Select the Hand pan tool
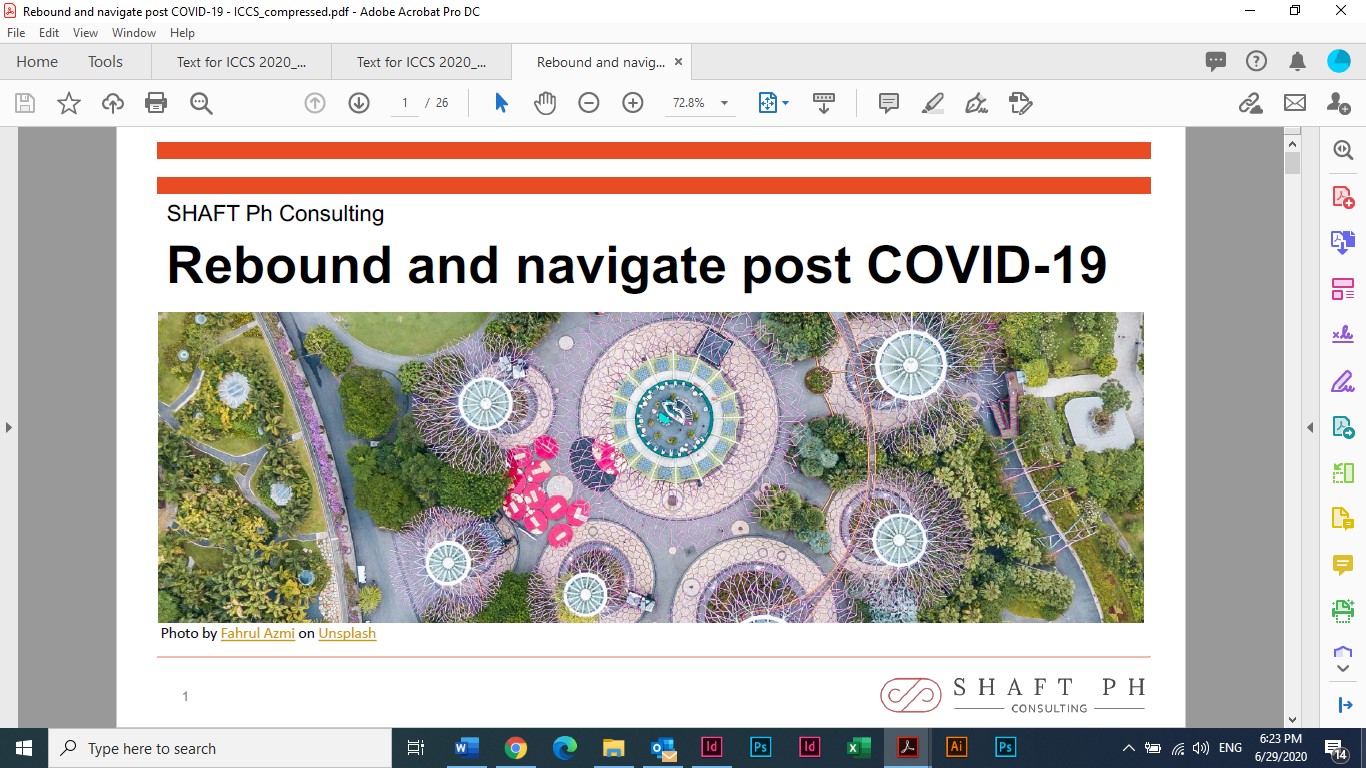The image size is (1366, 768). pyautogui.click(x=545, y=103)
